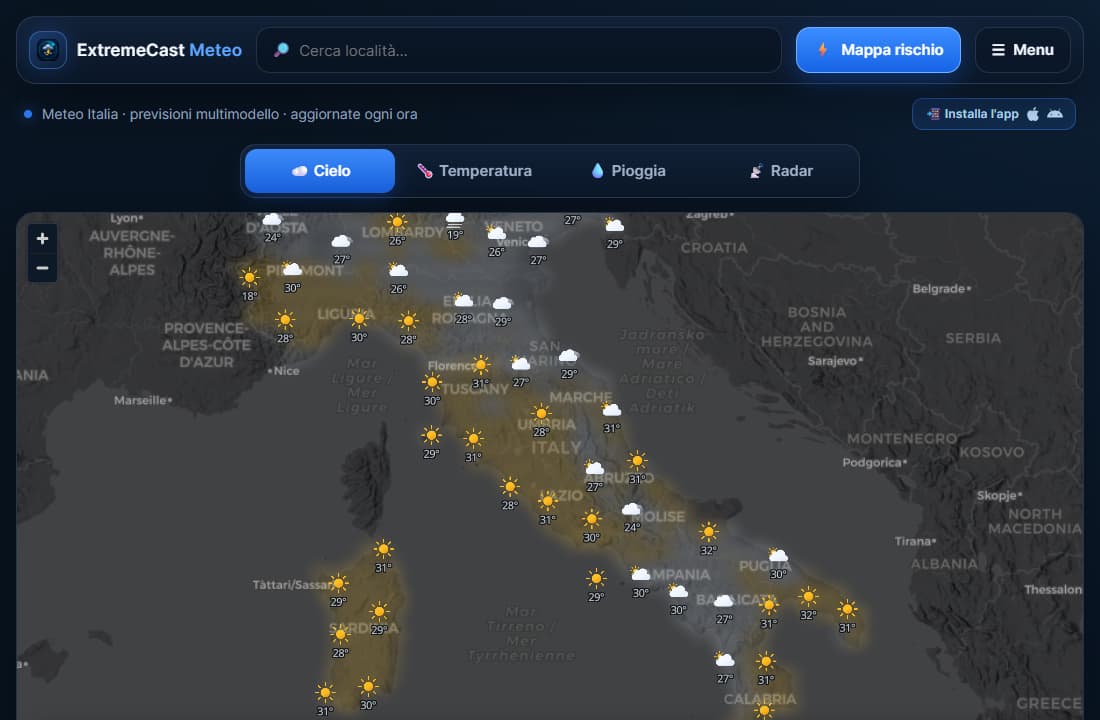Click the sun icon showing 18°
Image resolution: width=1100 pixels, height=720 pixels.
(x=249, y=277)
